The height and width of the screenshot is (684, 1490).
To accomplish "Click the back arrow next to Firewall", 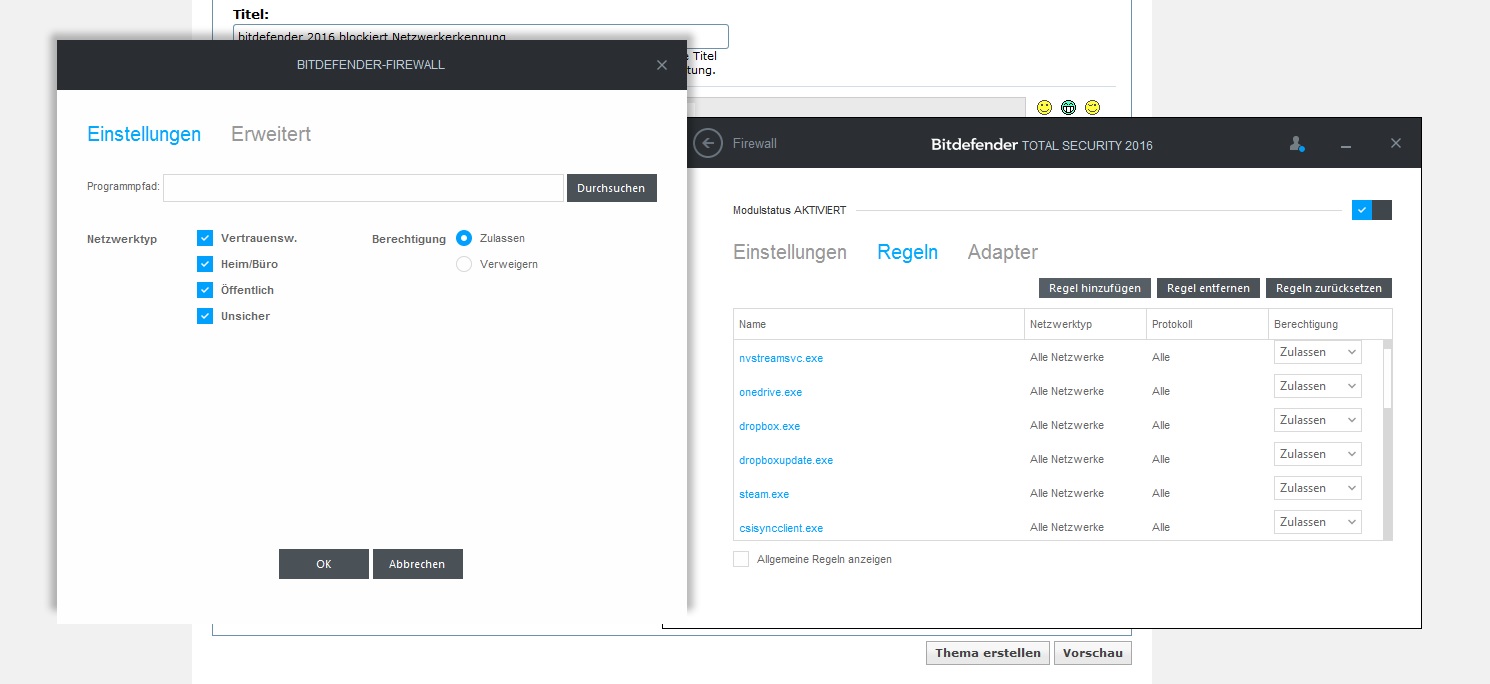I will 708,143.
